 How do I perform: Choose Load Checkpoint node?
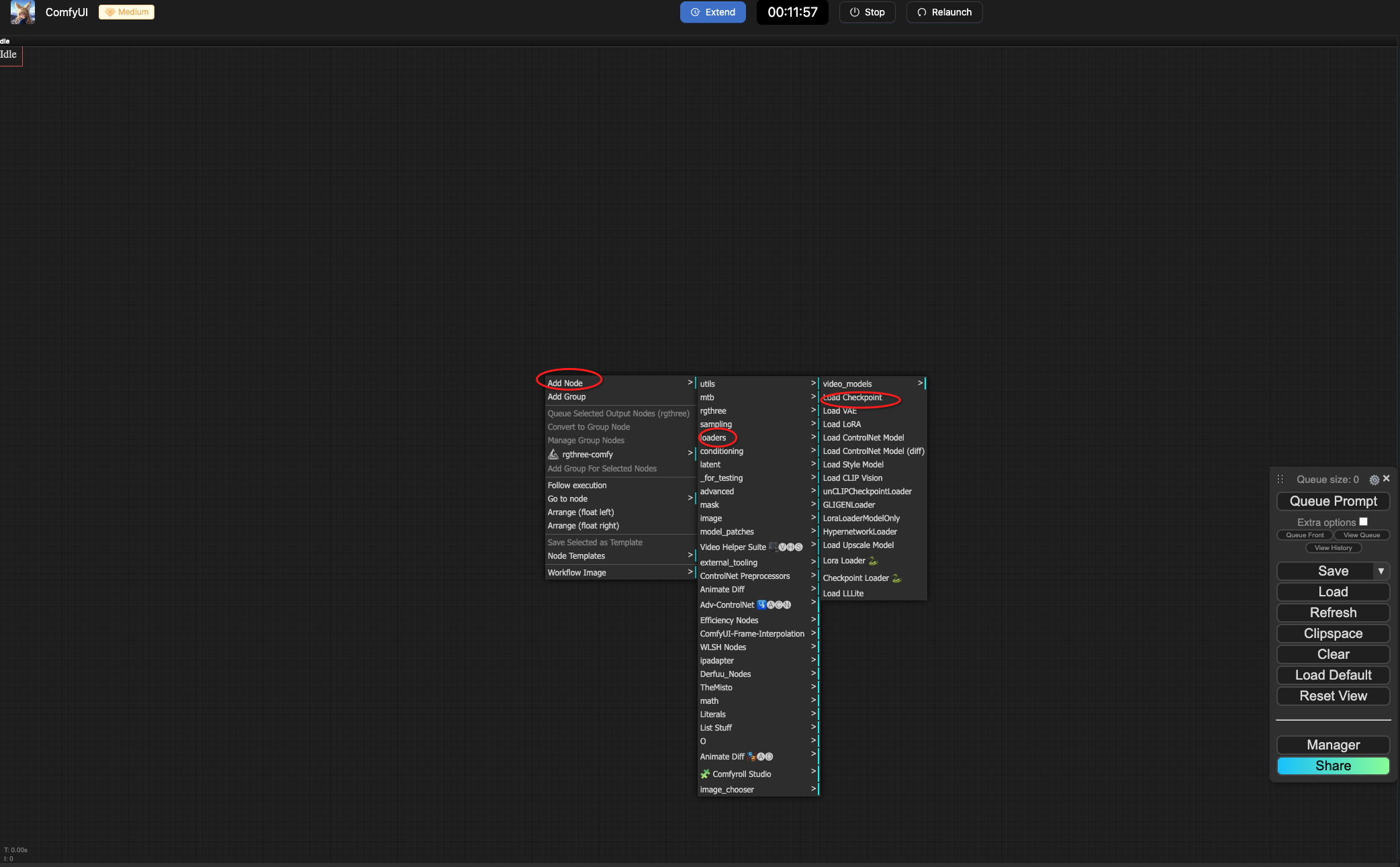point(853,398)
